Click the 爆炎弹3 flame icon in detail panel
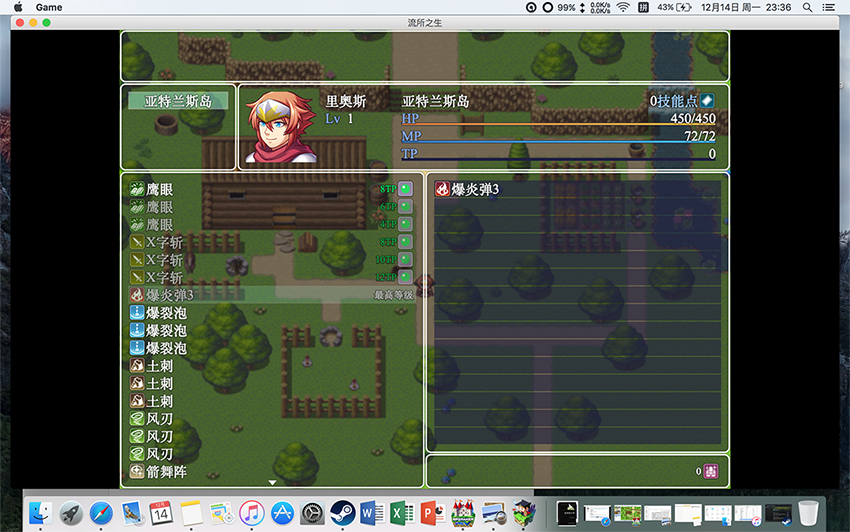The width and height of the screenshot is (850, 532). (x=442, y=189)
